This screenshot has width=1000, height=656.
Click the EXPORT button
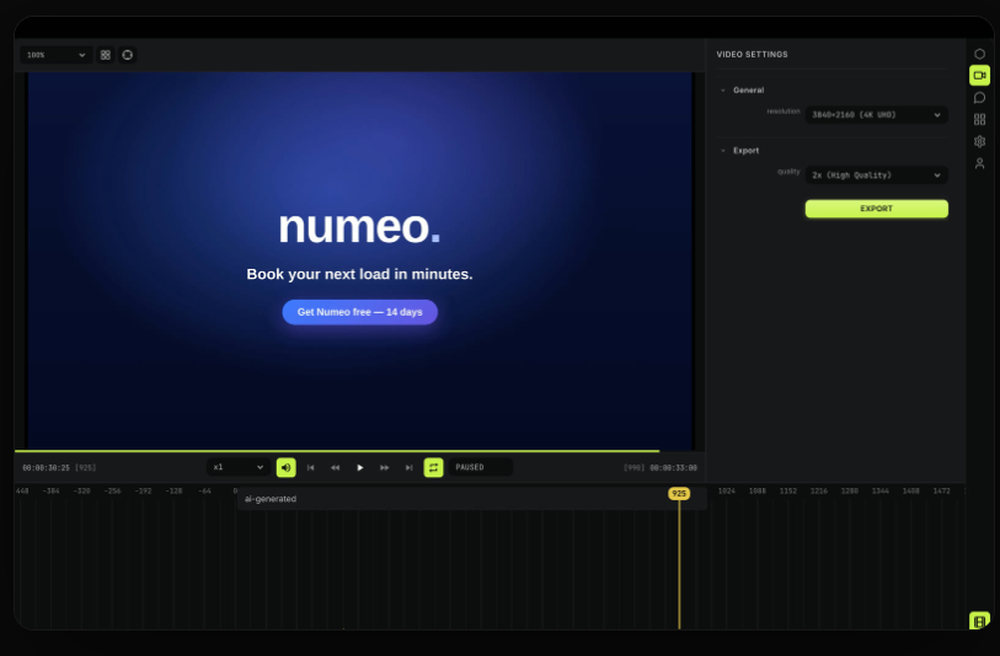click(x=876, y=208)
